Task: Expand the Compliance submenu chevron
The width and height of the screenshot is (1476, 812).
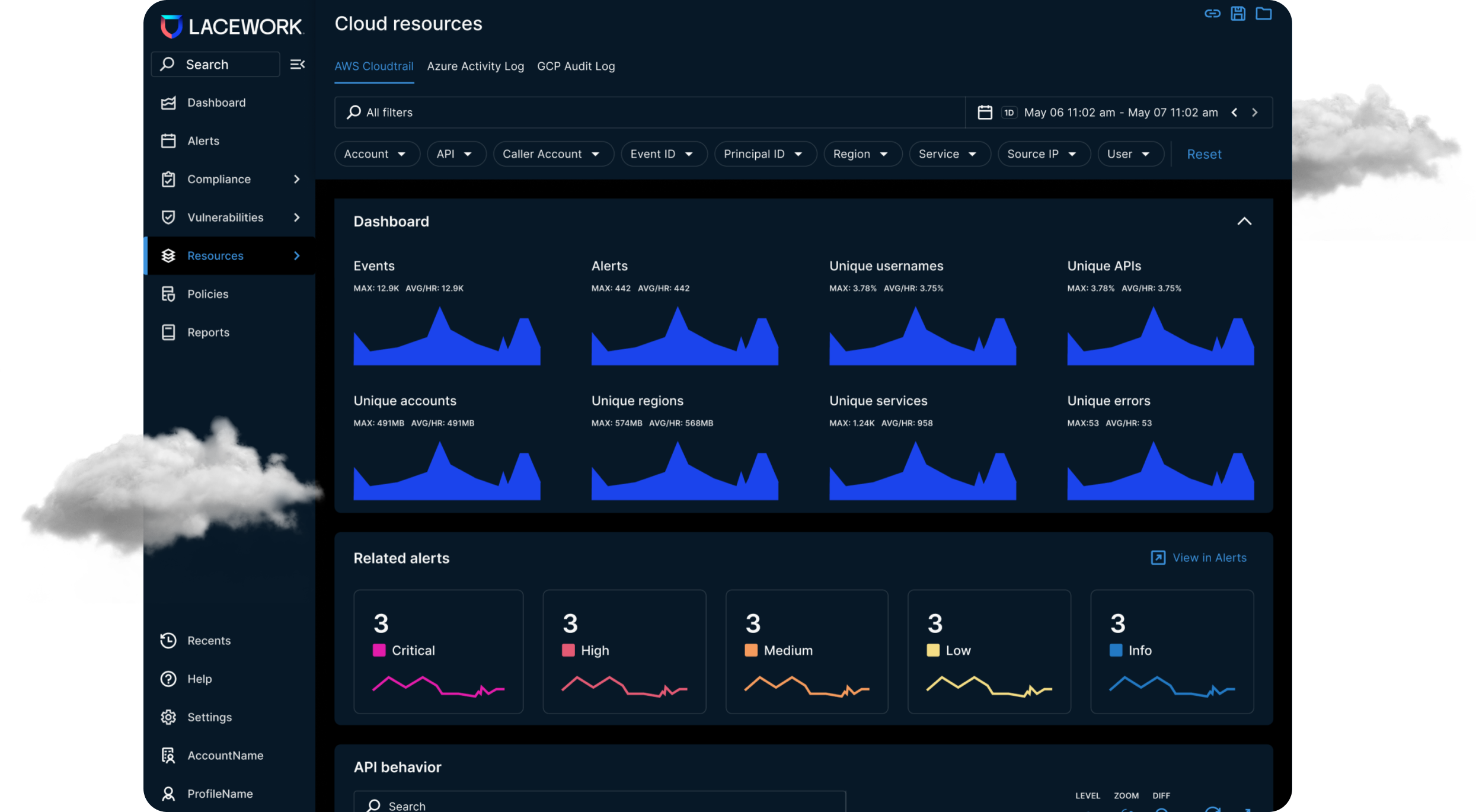Action: click(x=297, y=179)
